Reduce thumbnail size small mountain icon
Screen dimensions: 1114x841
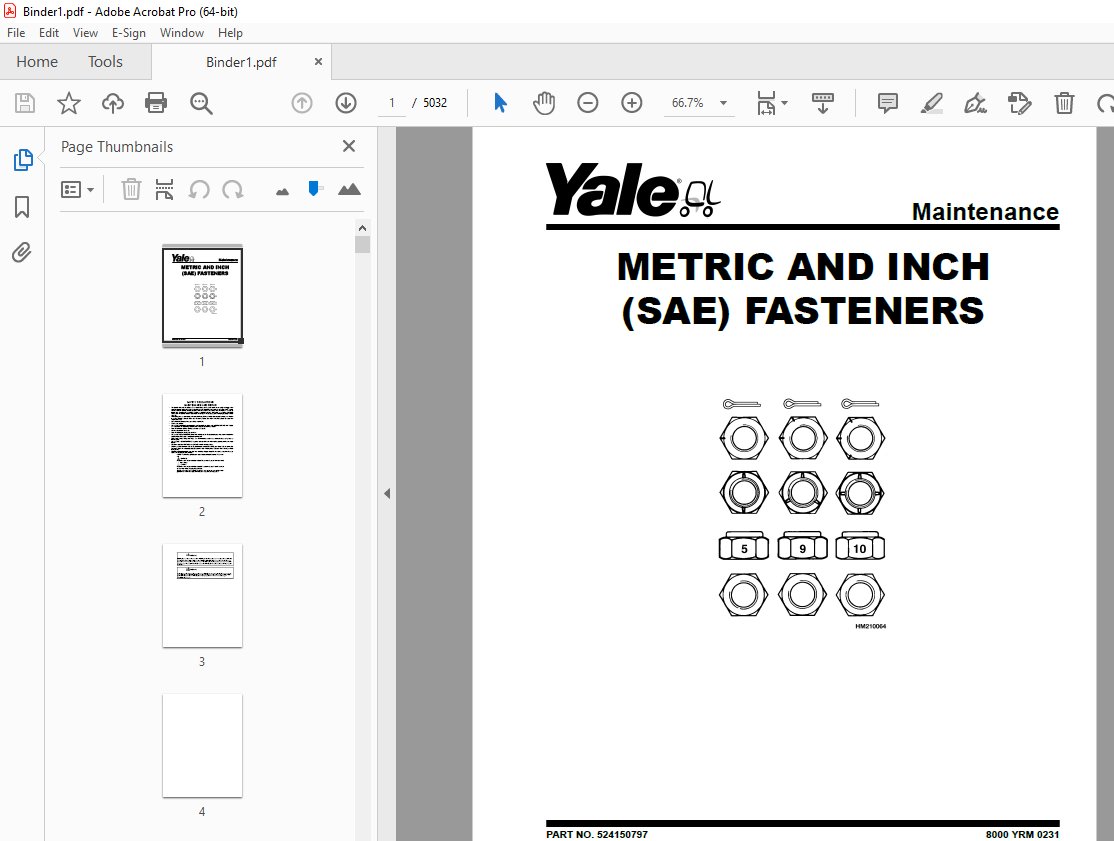pos(282,191)
